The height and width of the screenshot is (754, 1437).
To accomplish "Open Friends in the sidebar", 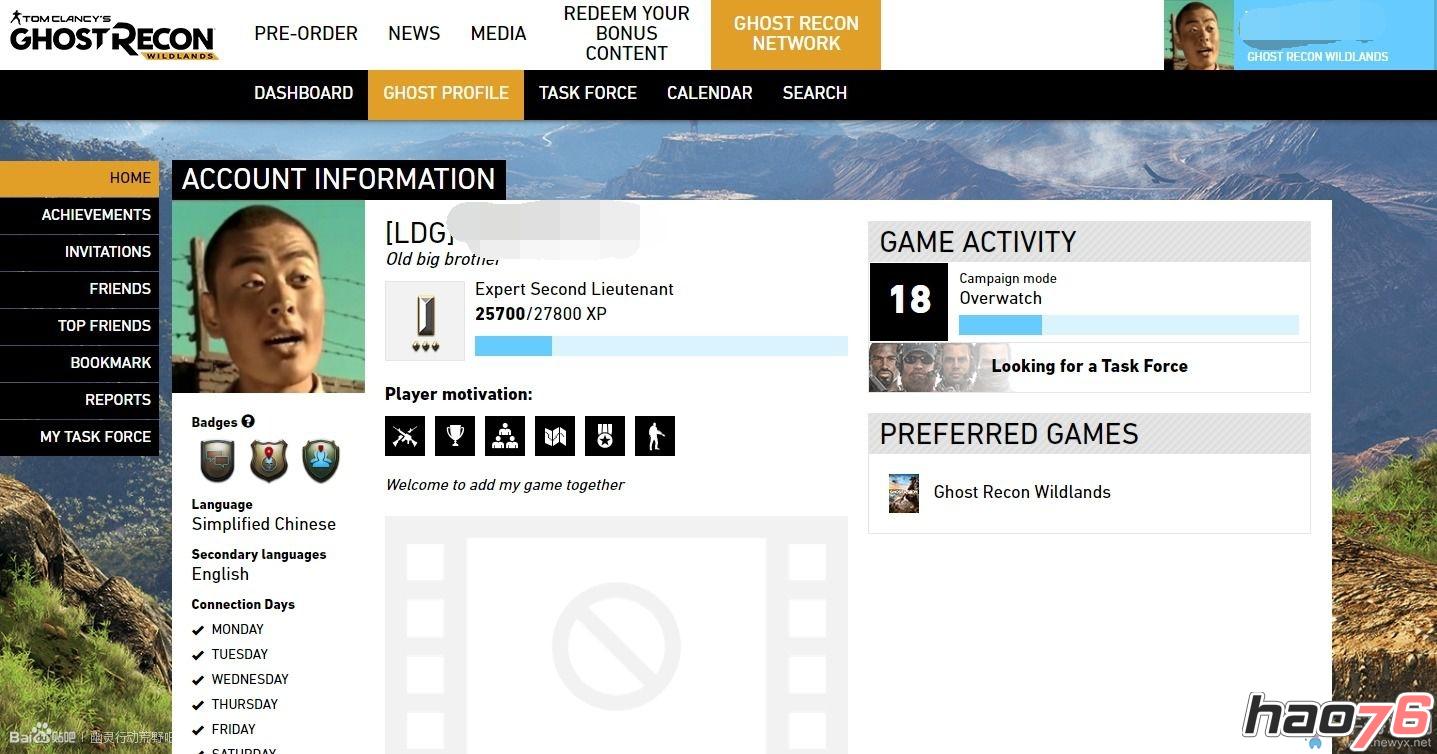I will pyautogui.click(x=79, y=289).
